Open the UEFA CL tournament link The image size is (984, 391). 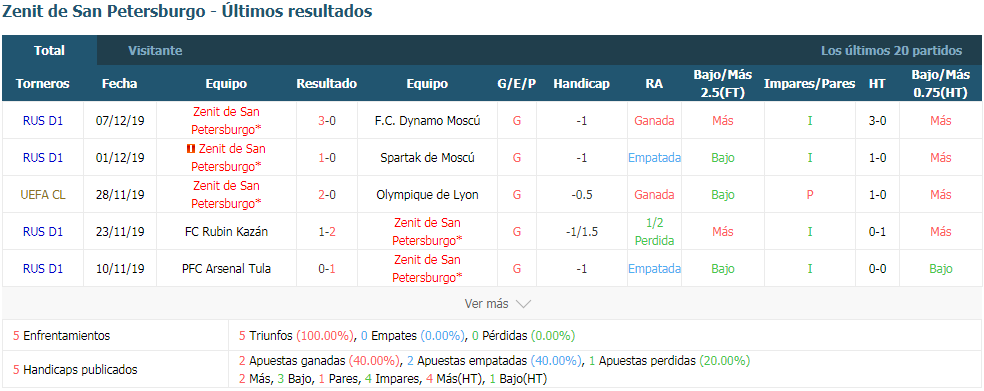[43, 195]
